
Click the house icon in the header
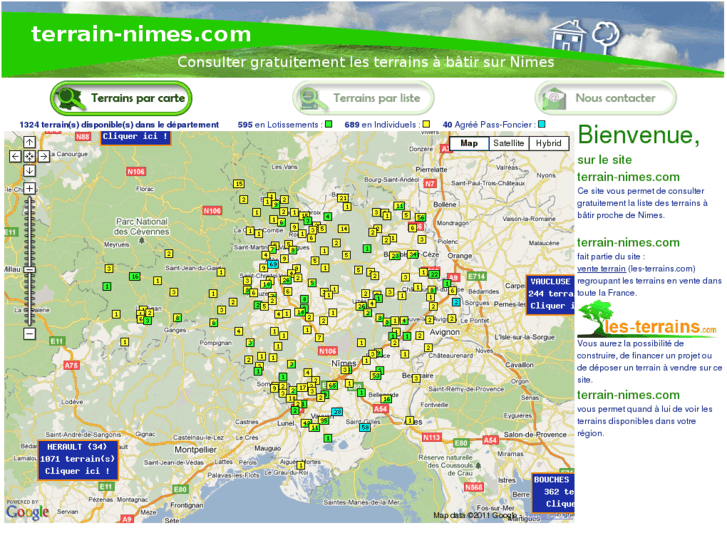pyautogui.click(x=568, y=36)
